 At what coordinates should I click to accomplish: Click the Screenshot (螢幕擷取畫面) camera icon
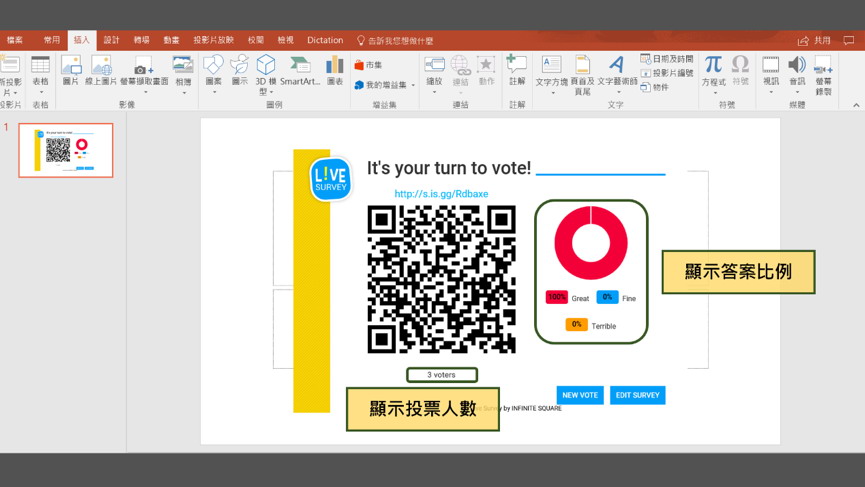coord(143,66)
